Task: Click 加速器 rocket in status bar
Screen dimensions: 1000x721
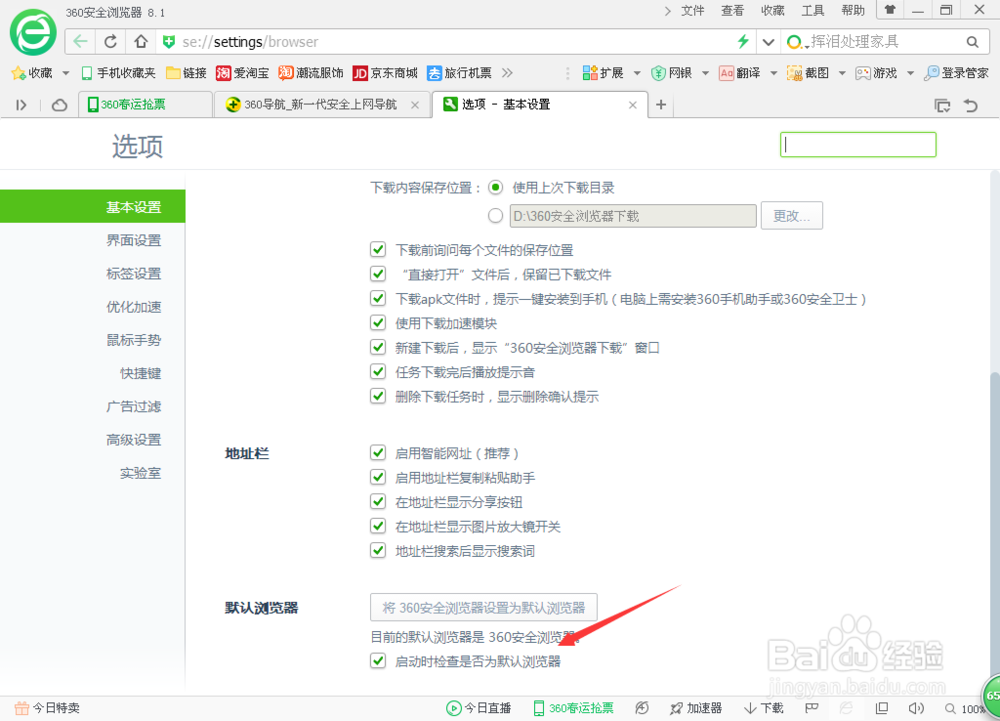Action: pos(696,708)
